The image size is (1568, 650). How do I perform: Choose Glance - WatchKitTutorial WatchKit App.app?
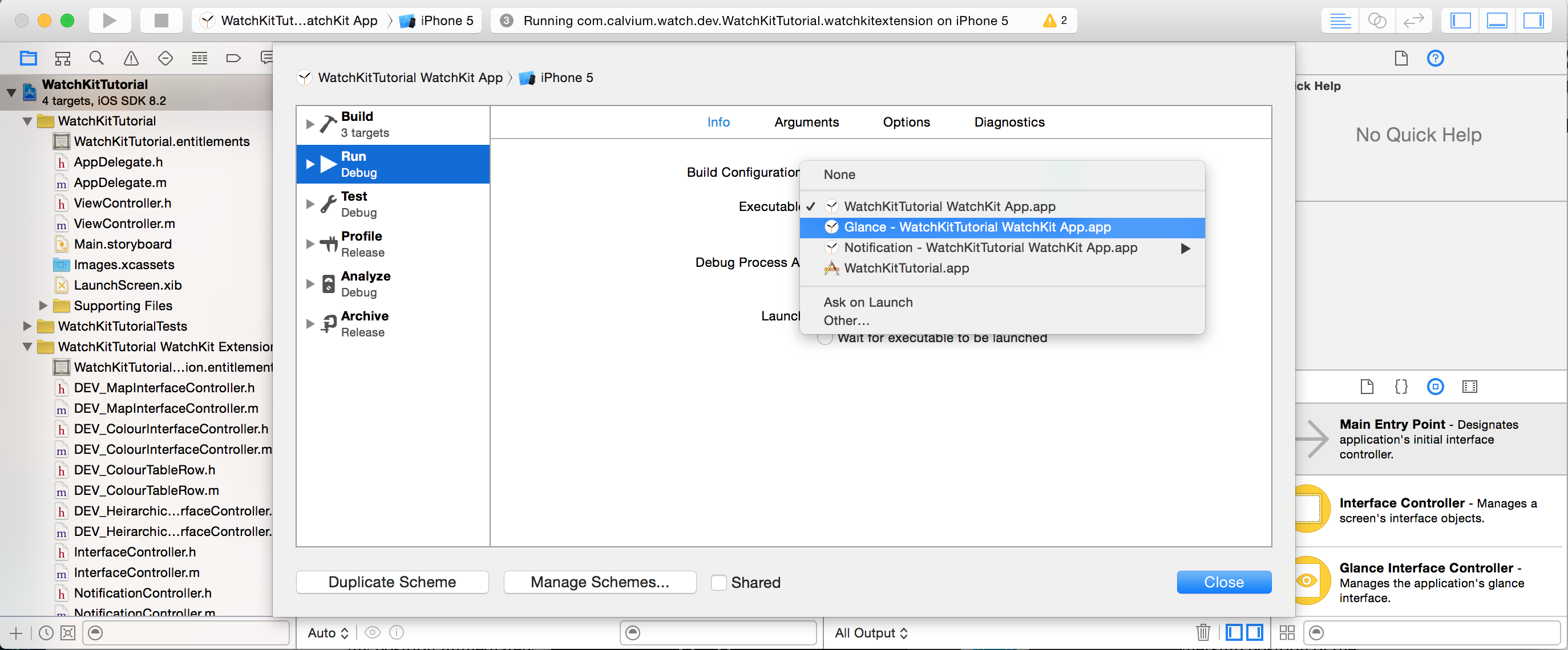(x=976, y=227)
